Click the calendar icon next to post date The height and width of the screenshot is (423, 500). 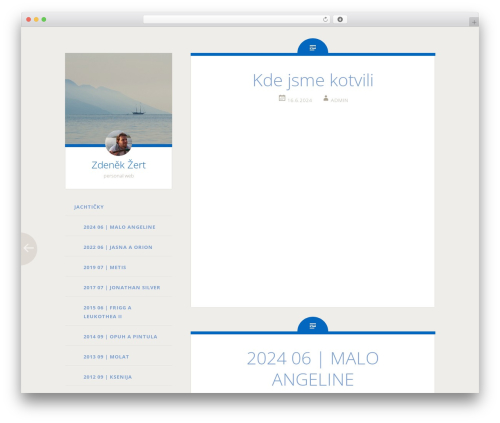pyautogui.click(x=282, y=98)
